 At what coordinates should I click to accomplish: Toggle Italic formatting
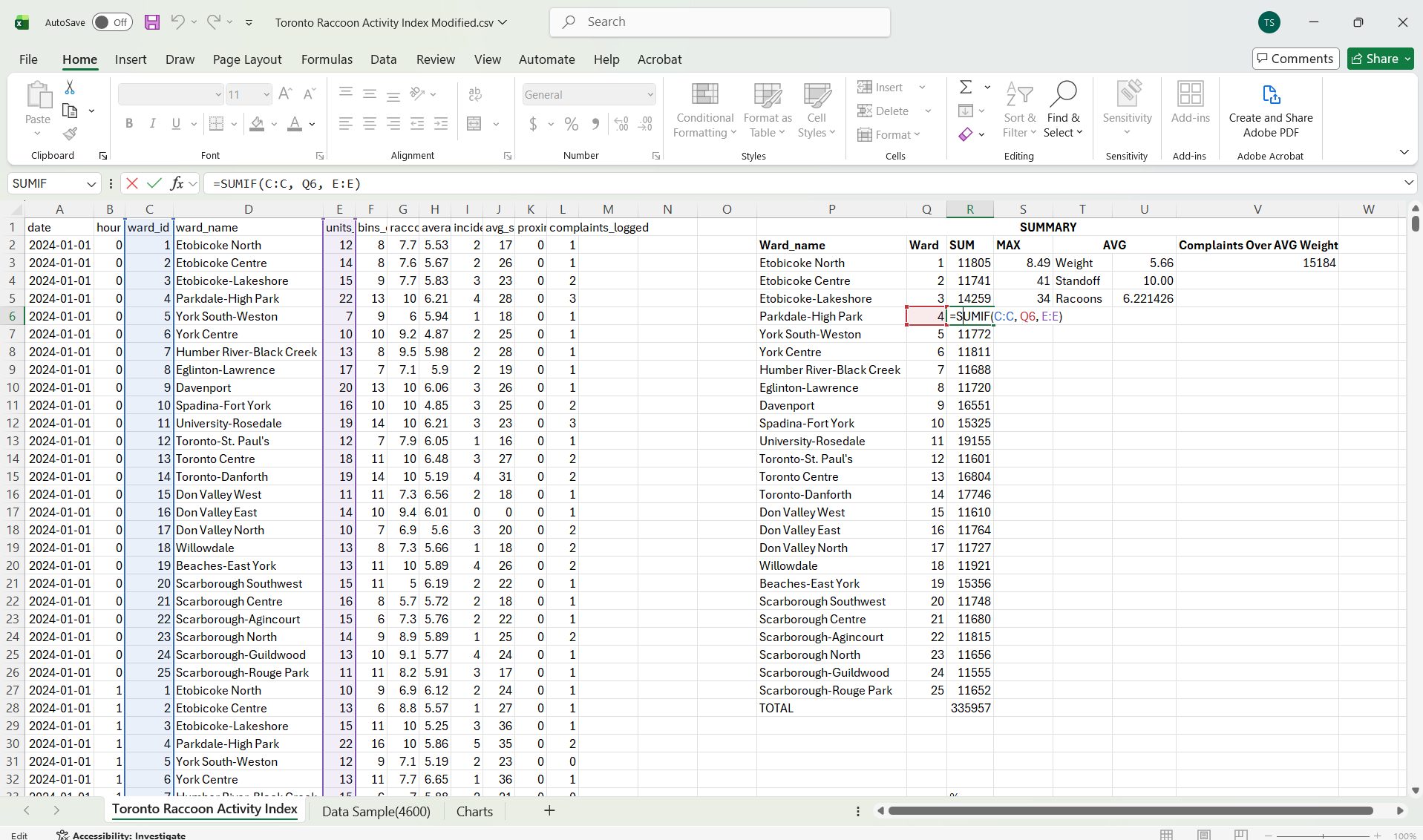point(153,124)
